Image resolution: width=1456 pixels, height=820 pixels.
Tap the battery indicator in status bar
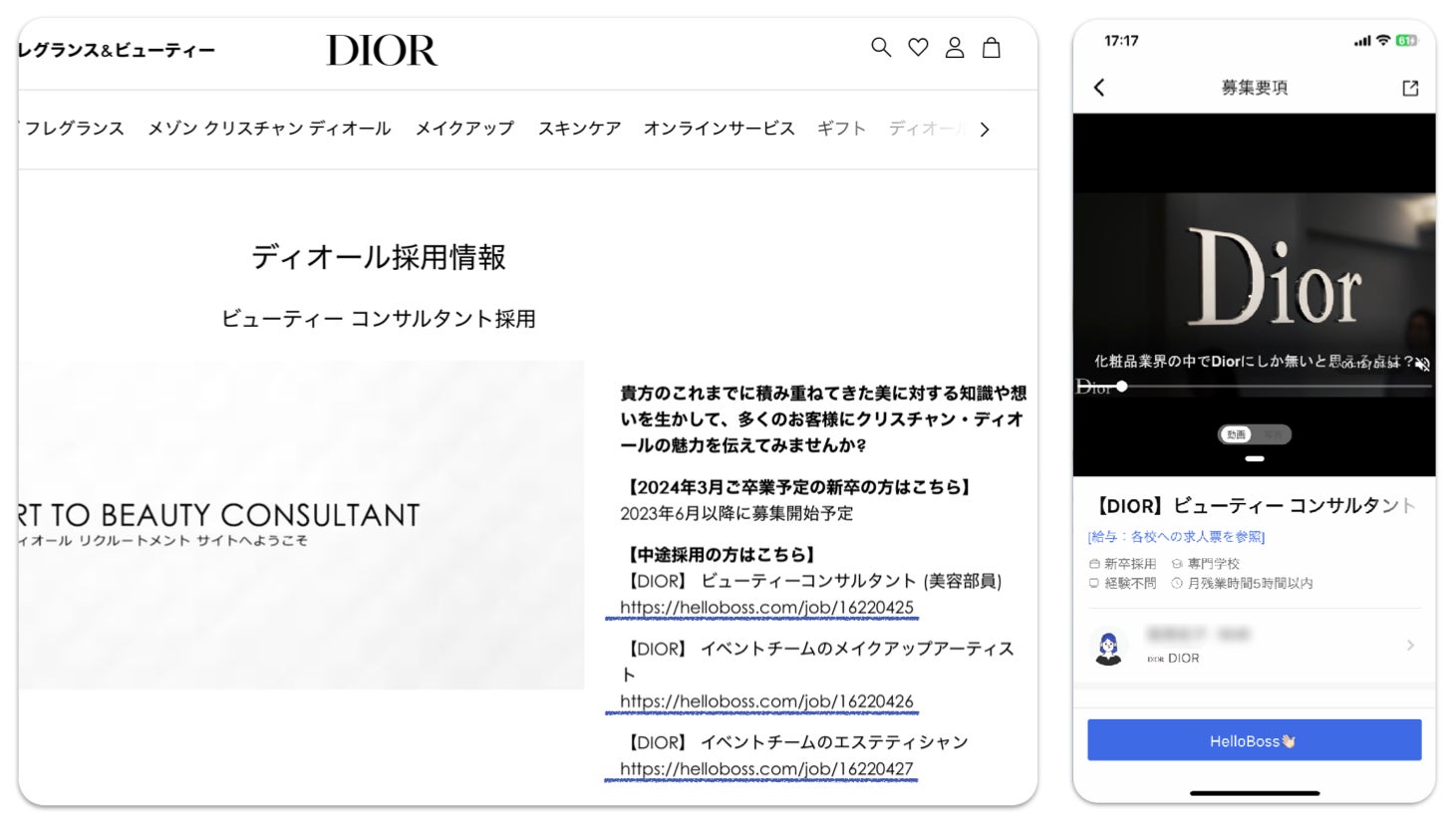pyautogui.click(x=1406, y=41)
